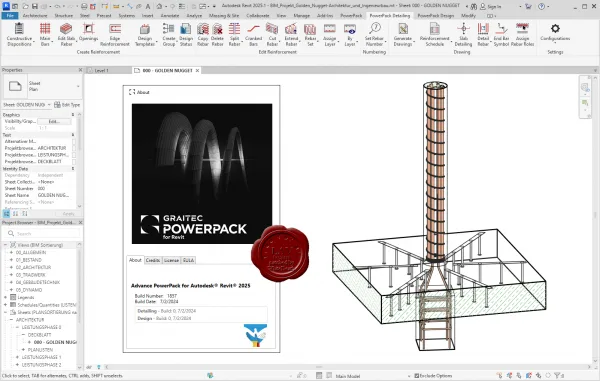Choose the End Bar Symbol tool
This screenshot has height=381, width=600.
tap(501, 34)
